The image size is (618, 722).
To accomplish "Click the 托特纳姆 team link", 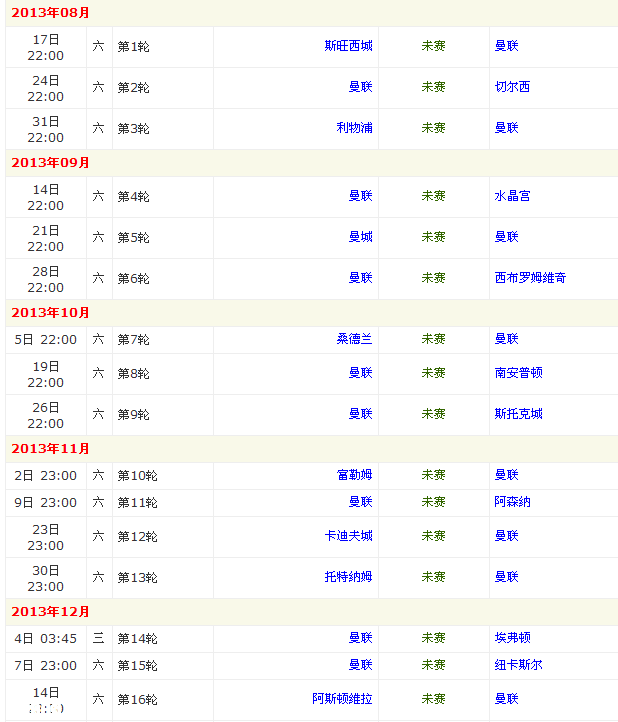I will coord(348,577).
